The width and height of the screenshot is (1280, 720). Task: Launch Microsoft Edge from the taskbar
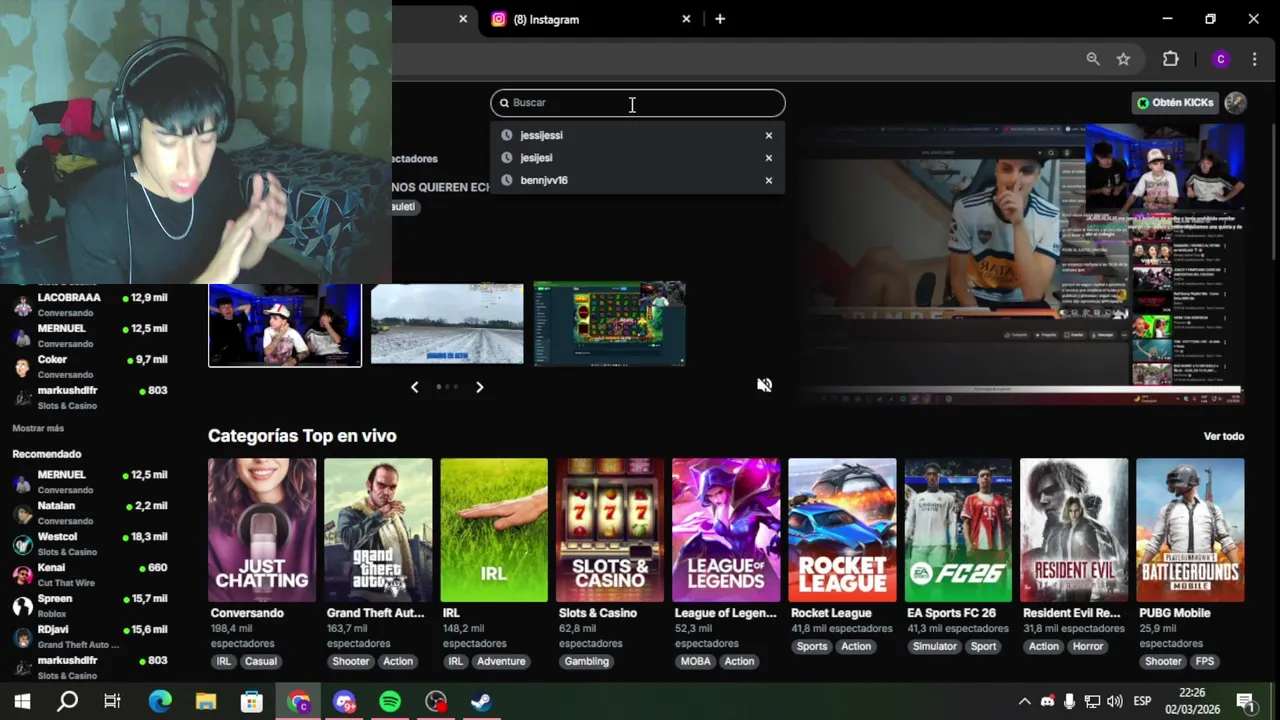click(160, 702)
